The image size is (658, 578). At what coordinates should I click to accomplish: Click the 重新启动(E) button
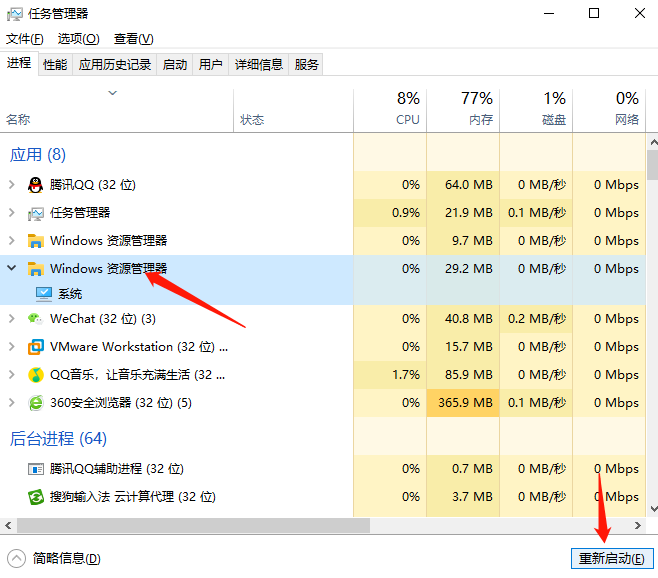(612, 558)
